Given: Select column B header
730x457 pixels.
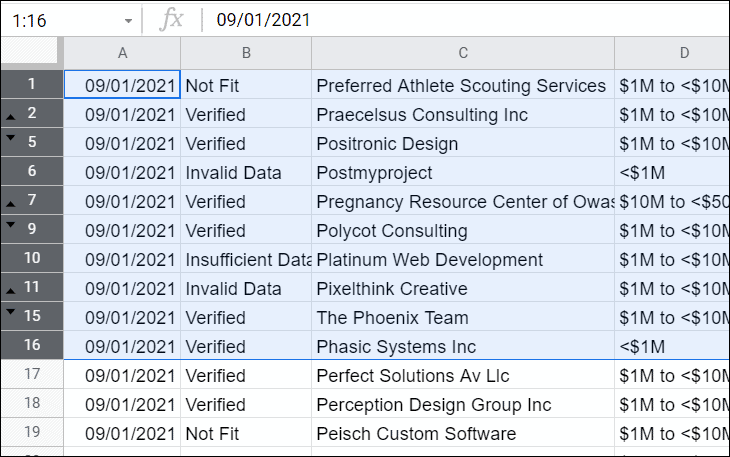Looking at the screenshot, I should (x=246, y=53).
